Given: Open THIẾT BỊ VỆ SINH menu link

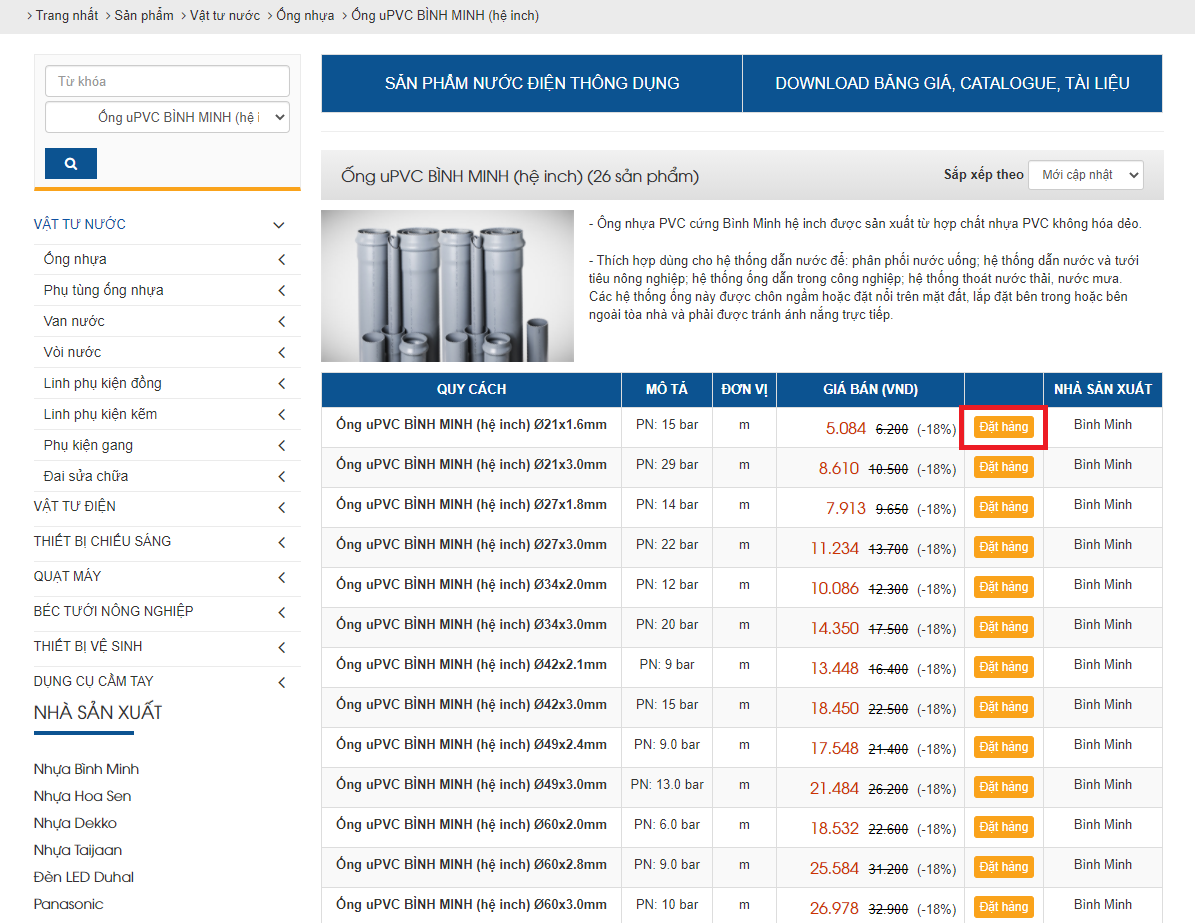Looking at the screenshot, I should [88, 646].
